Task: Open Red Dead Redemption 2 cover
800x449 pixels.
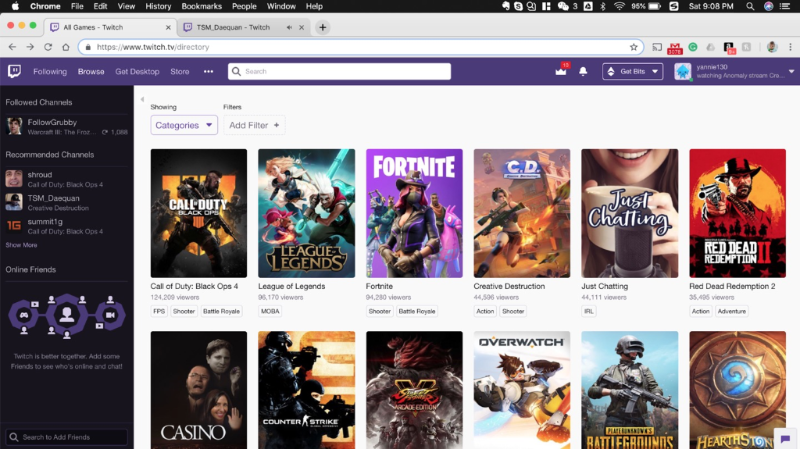Action: [x=737, y=213]
